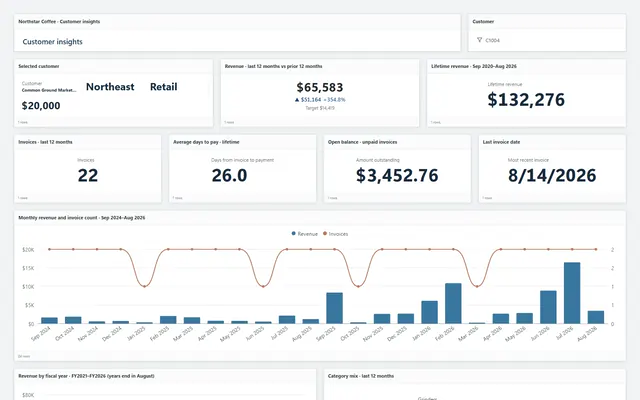Viewport: 640px width, 400px height.
Task: Click the Lifetime revenue - Sep 2020-Aug 2026 title
Action: pos(474,66)
